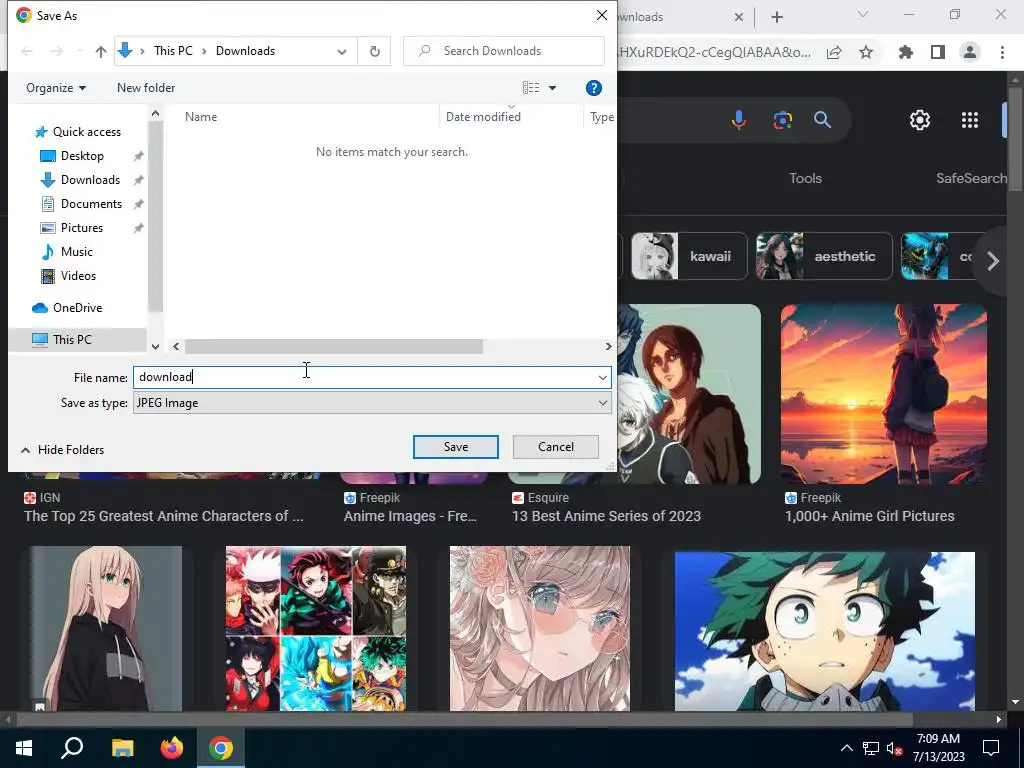
Task: Refresh the Downloads folder listing
Action: coord(374,51)
